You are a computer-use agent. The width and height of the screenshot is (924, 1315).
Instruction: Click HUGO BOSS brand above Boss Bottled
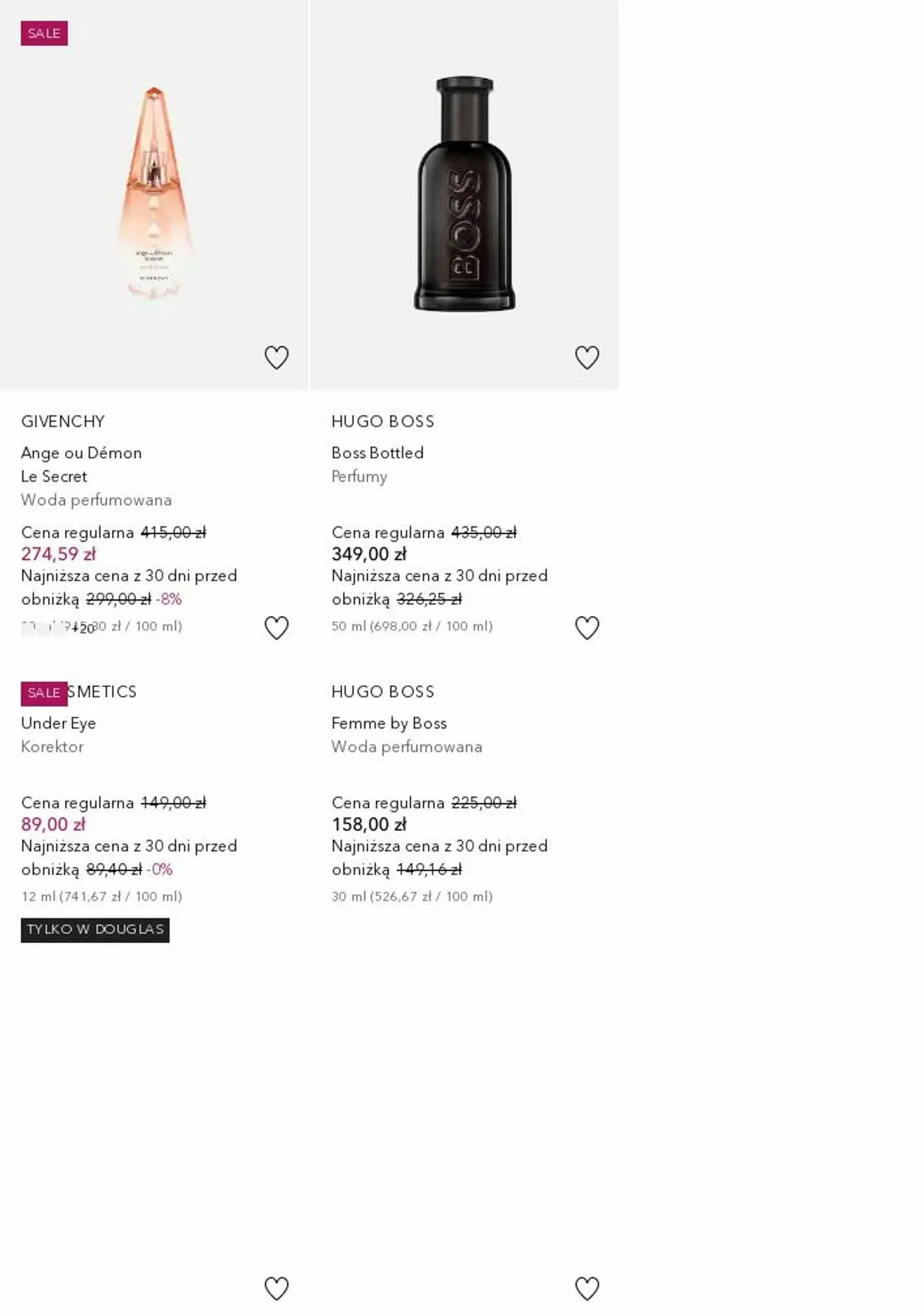coord(383,422)
